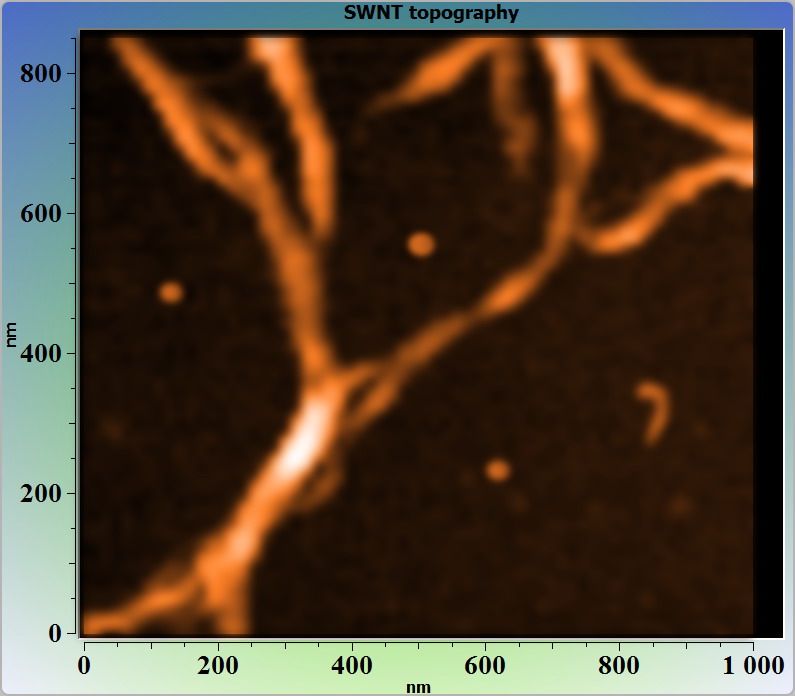Click the brightest white nanotube junction
Viewport: 795px width, 696px height.
pyautogui.click(x=305, y=440)
